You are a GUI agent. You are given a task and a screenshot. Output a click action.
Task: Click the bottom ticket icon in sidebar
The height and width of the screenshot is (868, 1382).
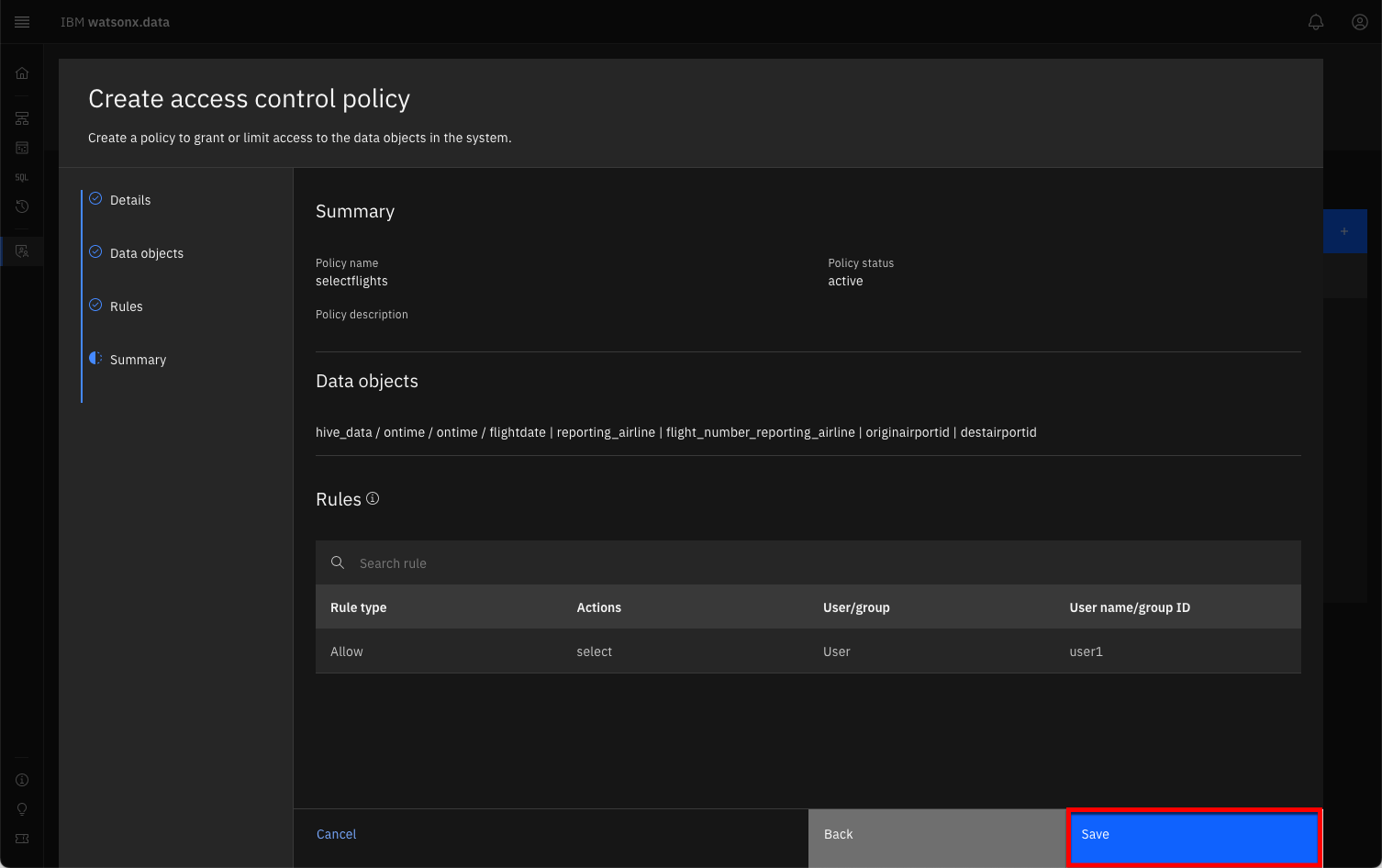point(22,839)
